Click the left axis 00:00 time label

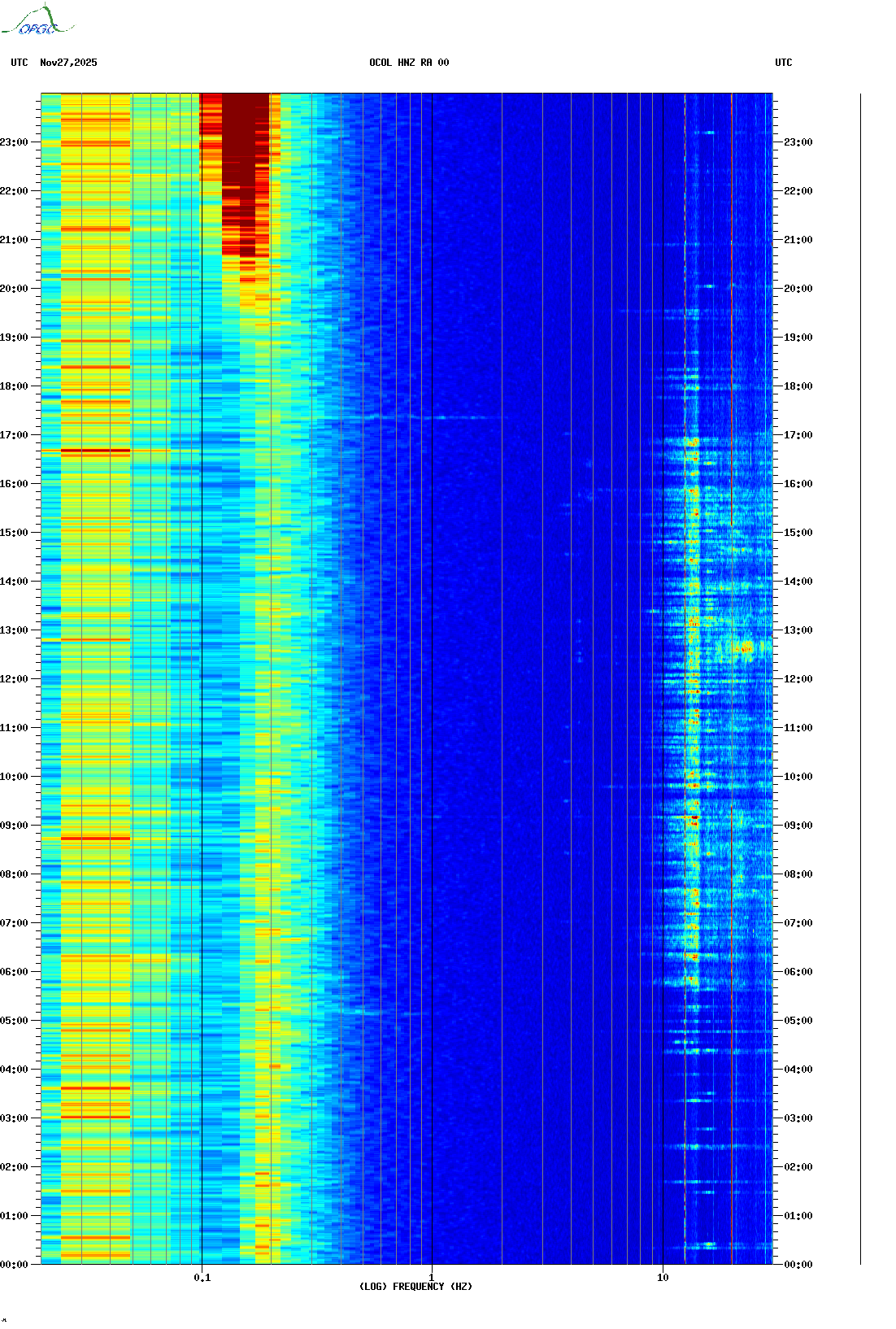point(14,1265)
